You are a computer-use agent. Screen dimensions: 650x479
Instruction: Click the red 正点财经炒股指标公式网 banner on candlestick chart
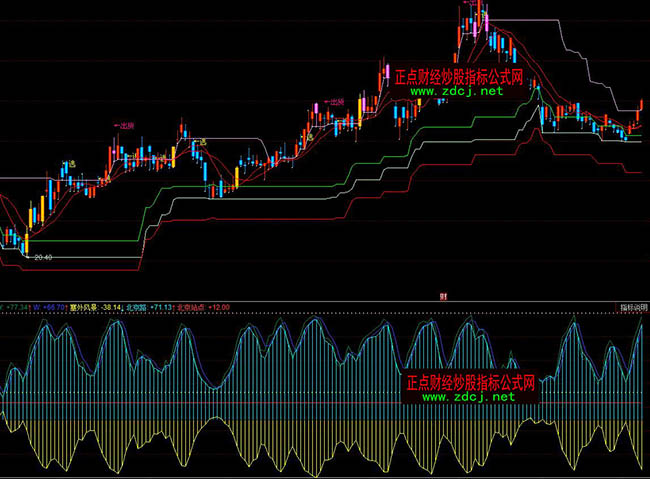click(464, 76)
